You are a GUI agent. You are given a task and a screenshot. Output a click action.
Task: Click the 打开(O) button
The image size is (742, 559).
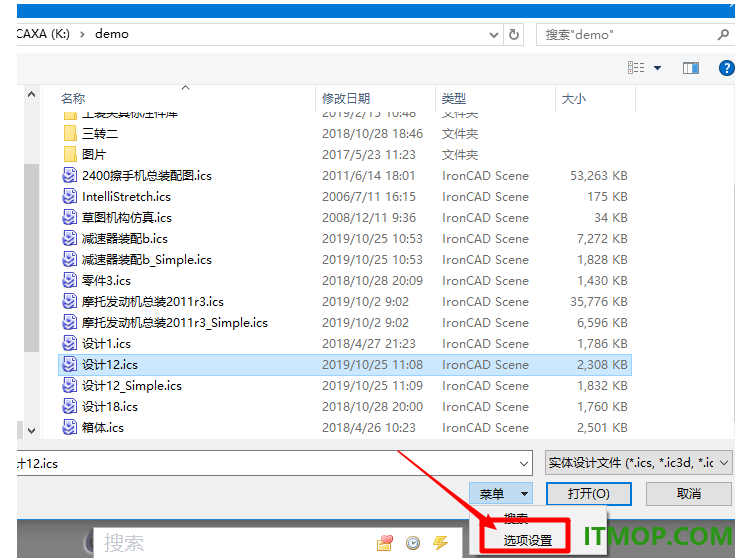(589, 494)
